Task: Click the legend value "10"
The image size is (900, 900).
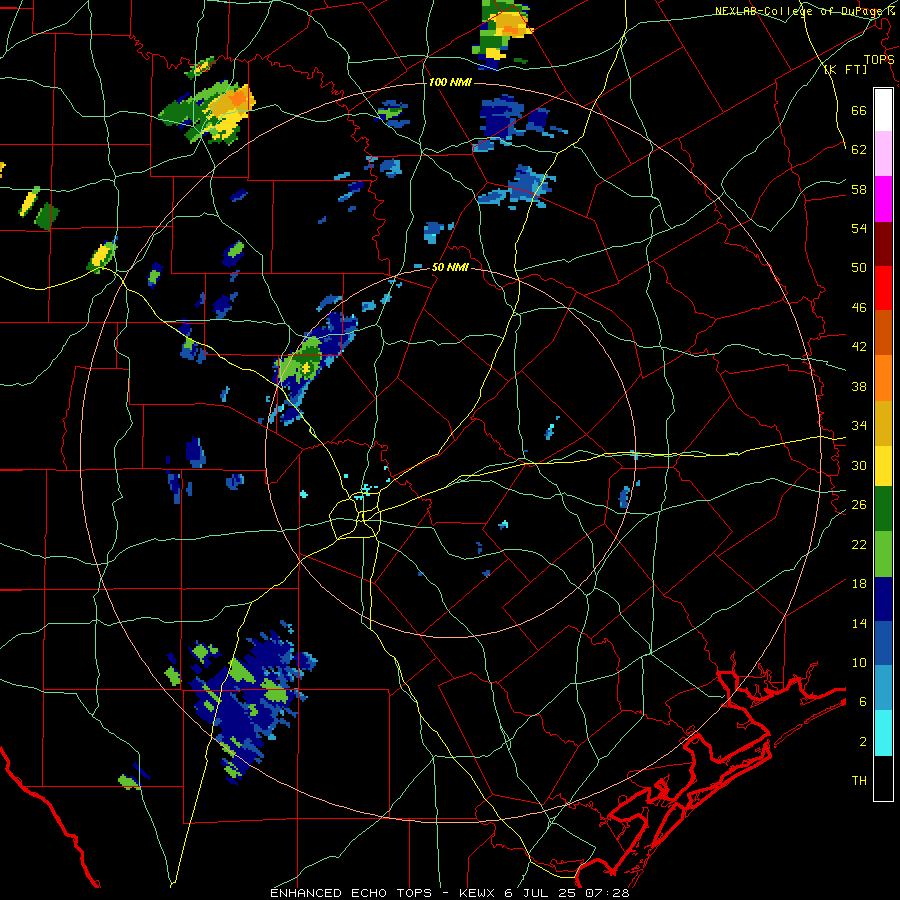Action: coord(859,662)
